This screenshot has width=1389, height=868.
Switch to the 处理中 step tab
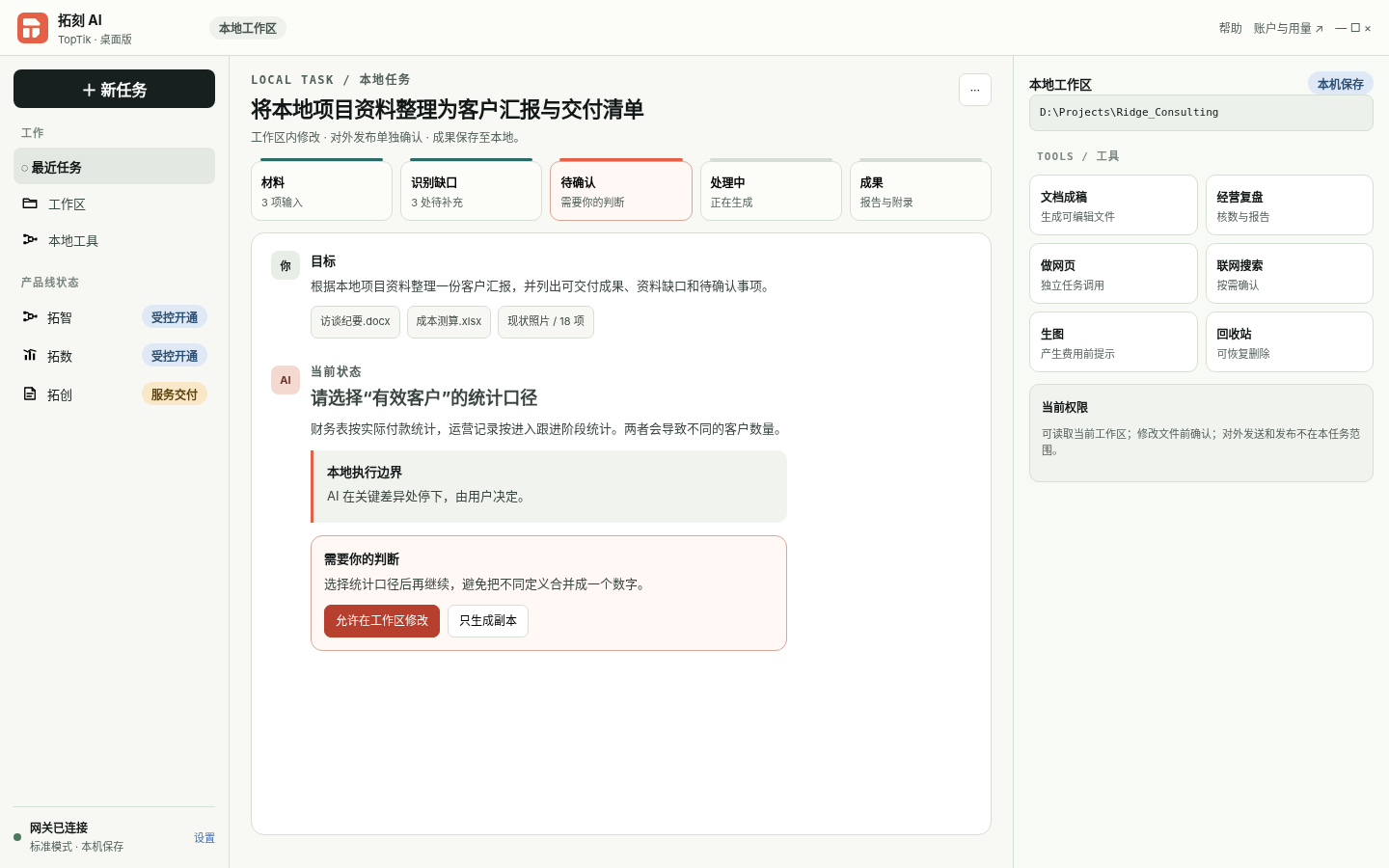coord(771,190)
